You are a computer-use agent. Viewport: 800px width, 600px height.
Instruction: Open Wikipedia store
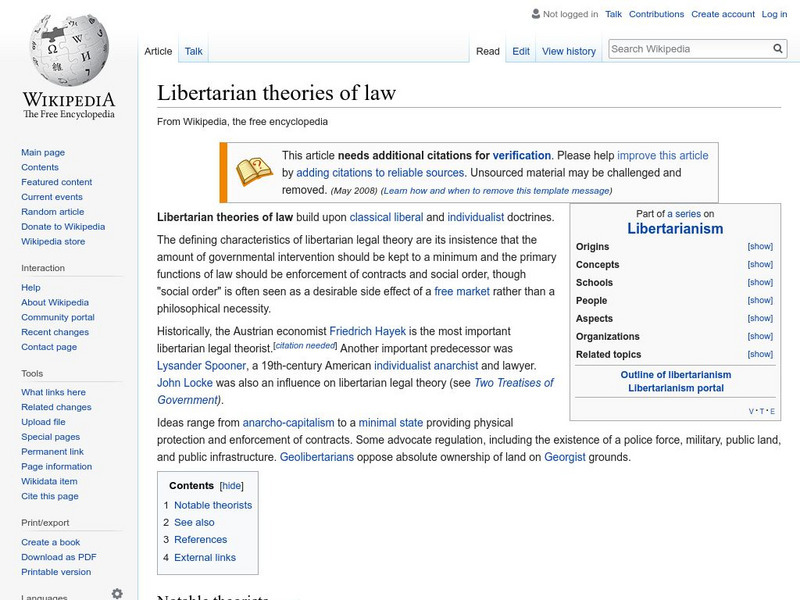click(53, 241)
